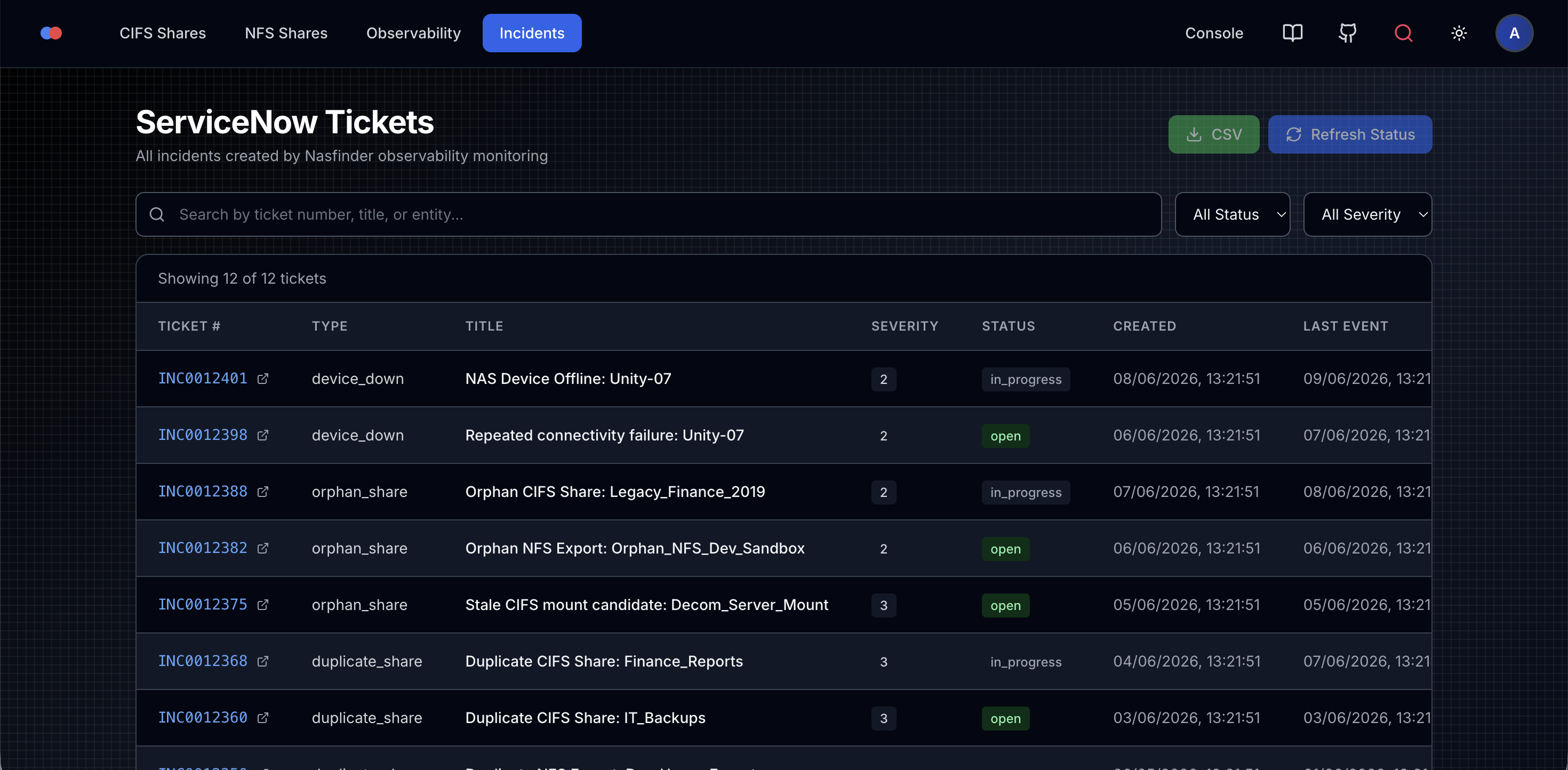The width and height of the screenshot is (1568, 770).
Task: Go to the CIFS Shares tab
Action: point(163,33)
